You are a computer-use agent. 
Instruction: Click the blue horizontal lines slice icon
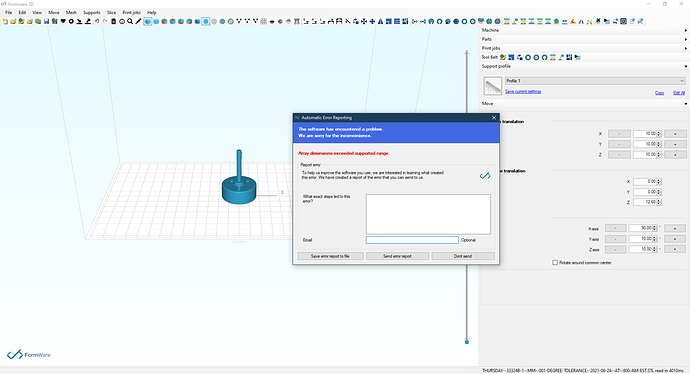pos(397,21)
